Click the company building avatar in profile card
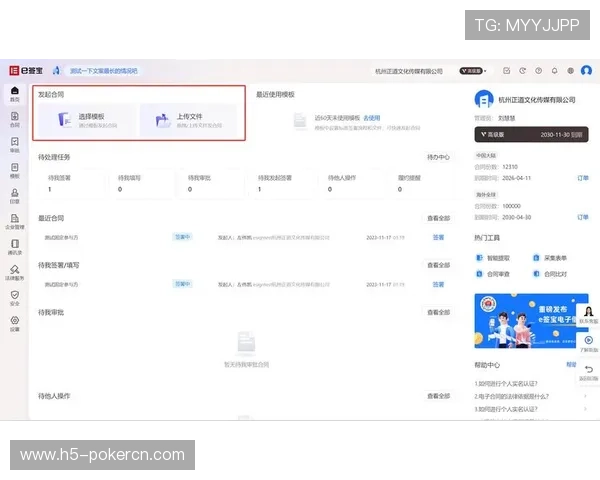This screenshot has width=600, height=480. tap(484, 100)
